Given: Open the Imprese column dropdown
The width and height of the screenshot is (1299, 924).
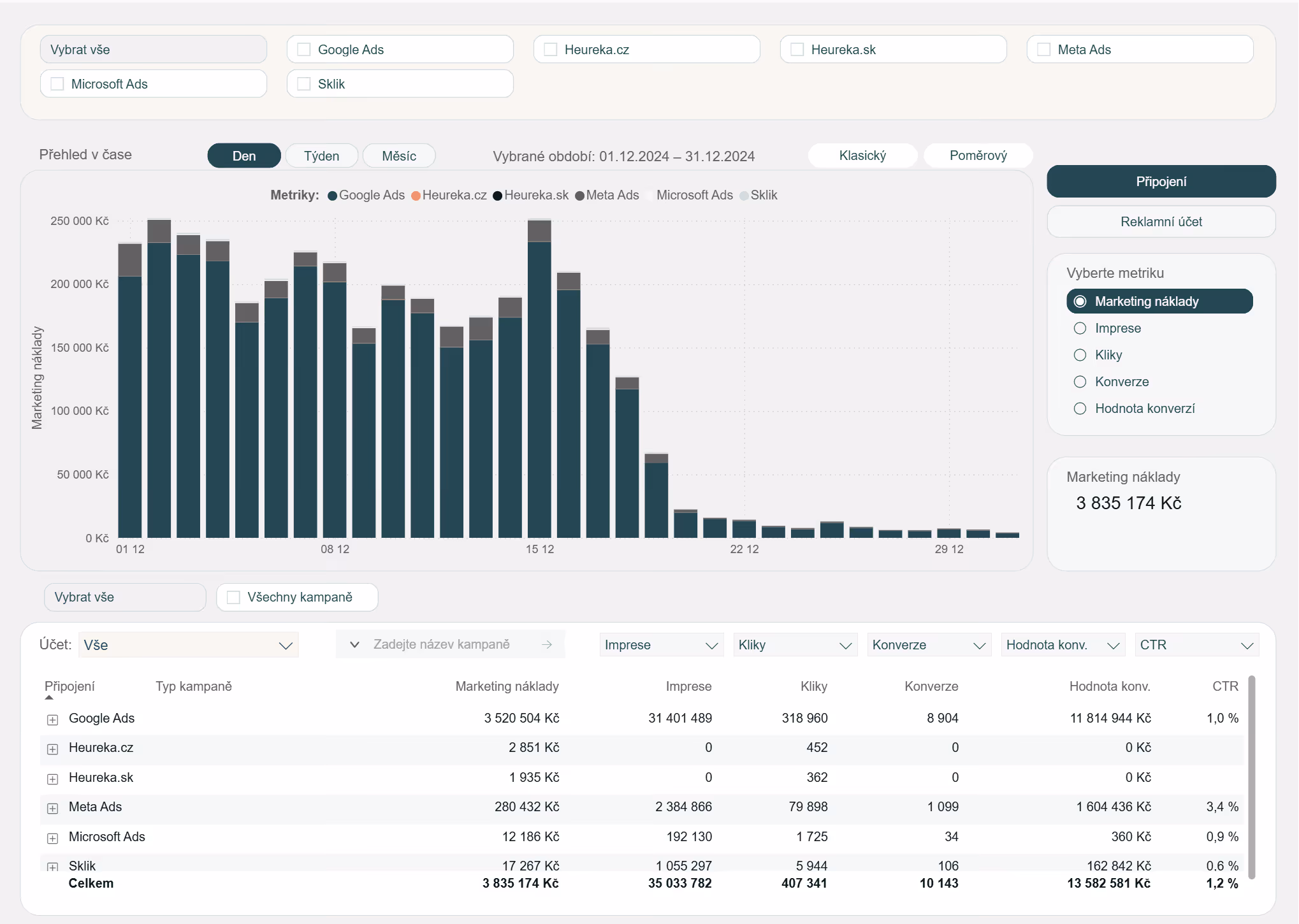Looking at the screenshot, I should click(662, 645).
